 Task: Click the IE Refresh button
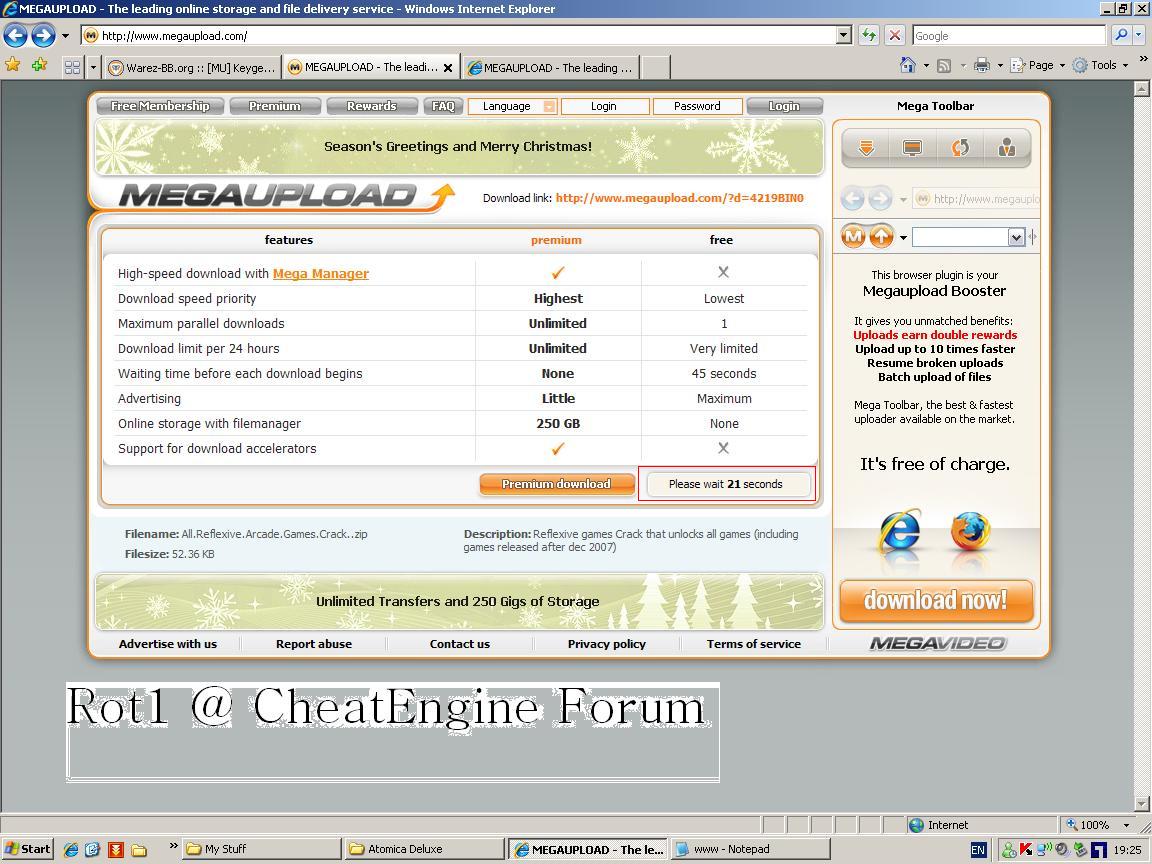click(x=868, y=36)
